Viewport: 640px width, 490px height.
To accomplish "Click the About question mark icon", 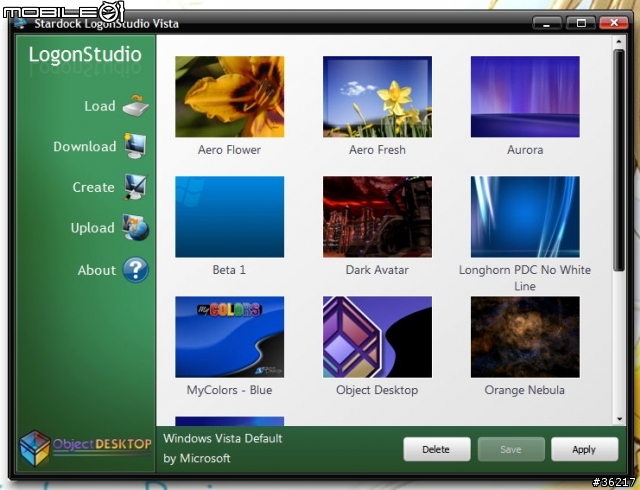I will tap(136, 270).
